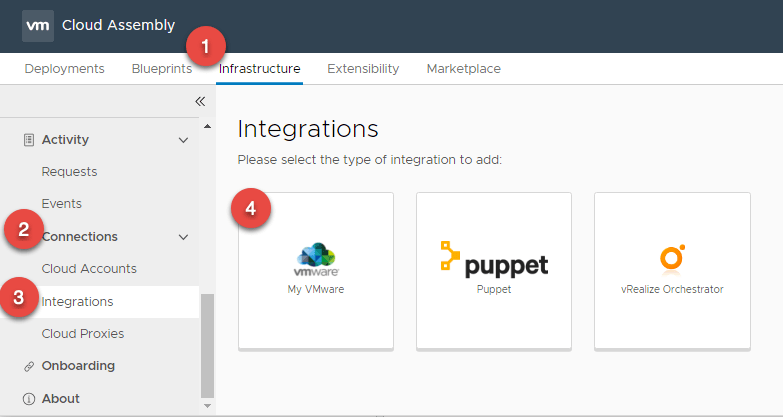
Task: Click the sidebar scroll down arrow
Action: (x=208, y=406)
